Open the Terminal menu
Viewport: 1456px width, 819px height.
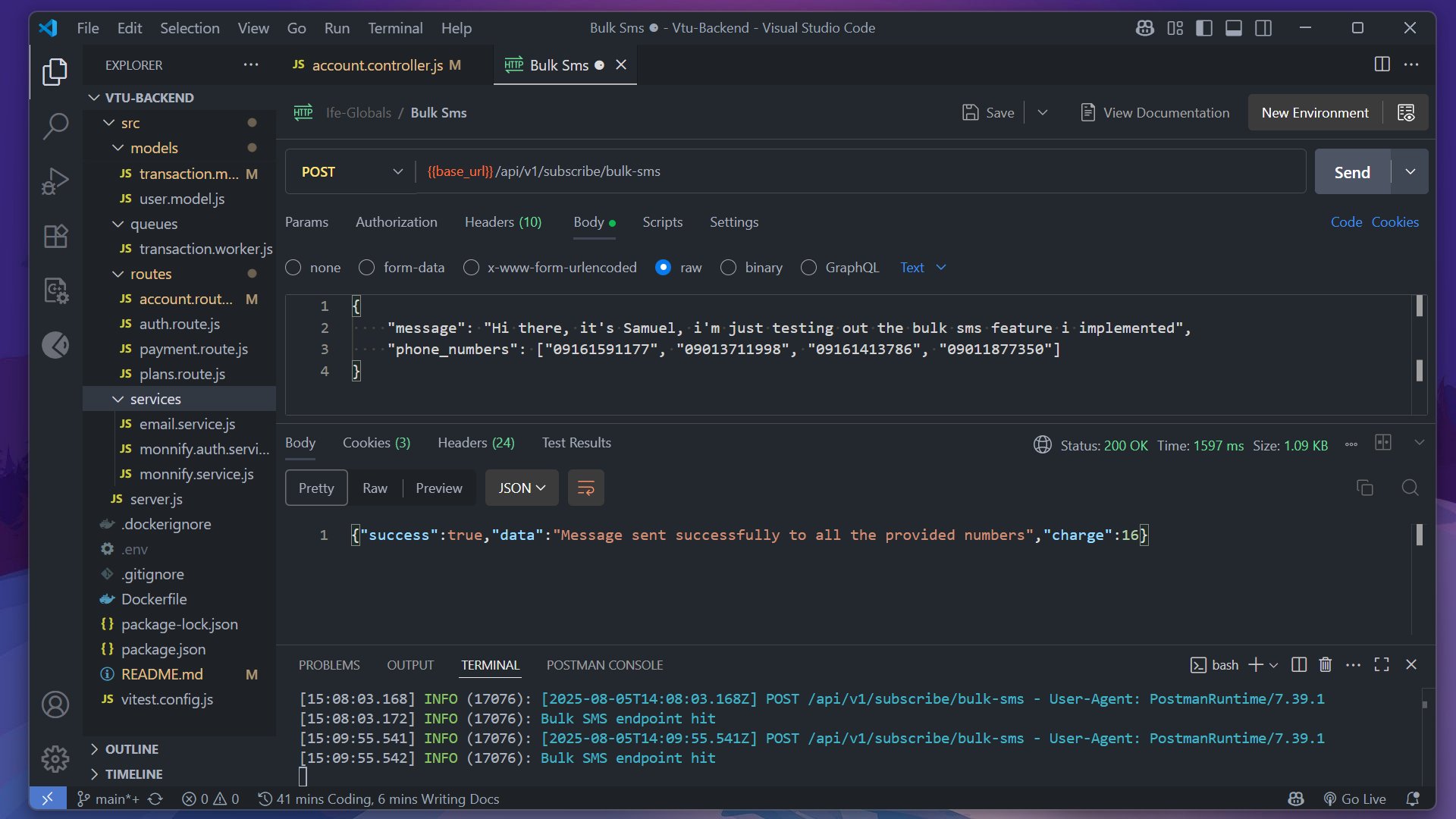pyautogui.click(x=395, y=28)
